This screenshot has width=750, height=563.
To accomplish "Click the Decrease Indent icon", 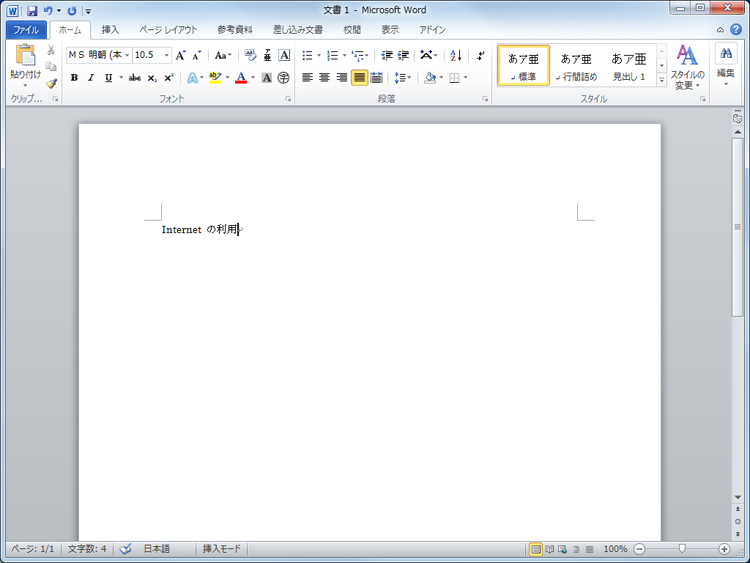I will pos(386,55).
